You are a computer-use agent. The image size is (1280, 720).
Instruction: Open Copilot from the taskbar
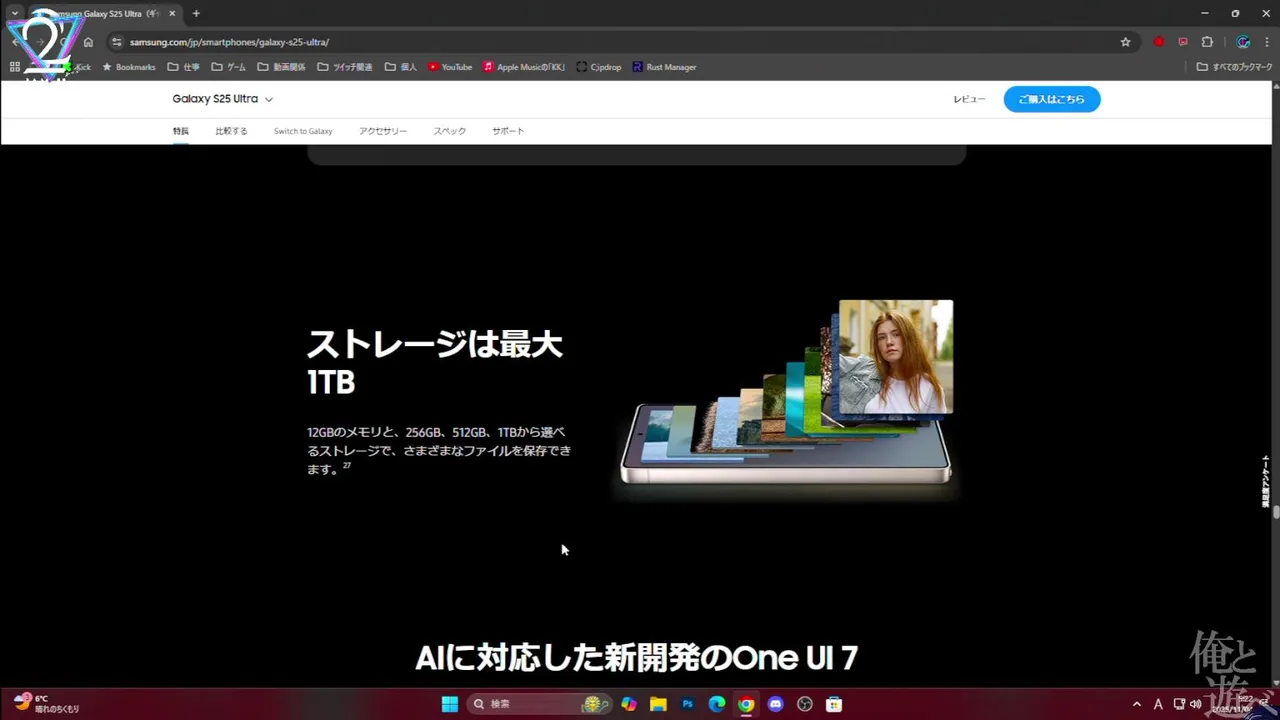point(629,704)
